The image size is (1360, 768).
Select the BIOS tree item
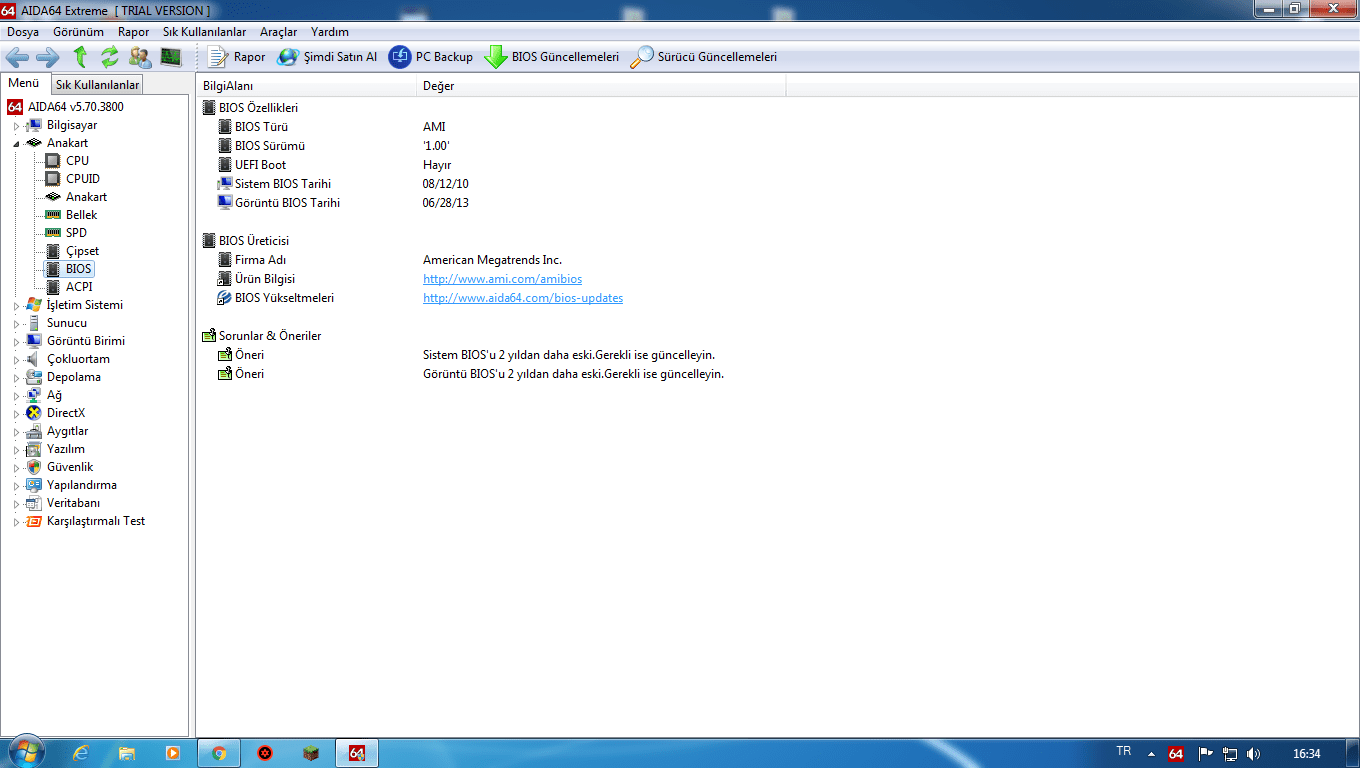[79, 269]
